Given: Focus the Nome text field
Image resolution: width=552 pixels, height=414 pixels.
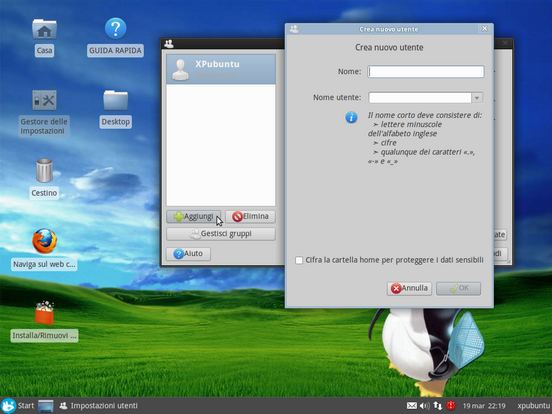Looking at the screenshot, I should 426,72.
